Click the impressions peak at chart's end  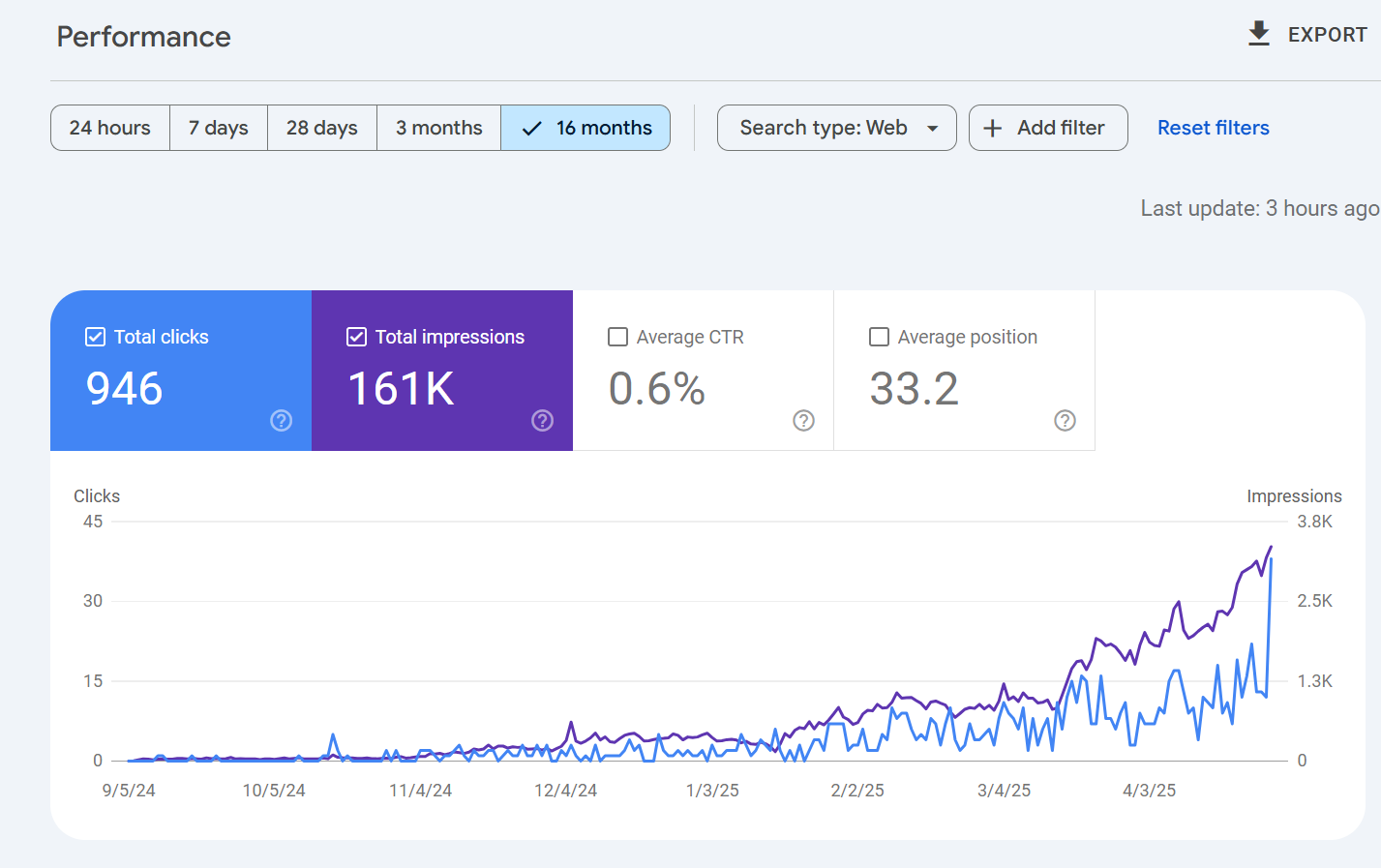[1271, 547]
